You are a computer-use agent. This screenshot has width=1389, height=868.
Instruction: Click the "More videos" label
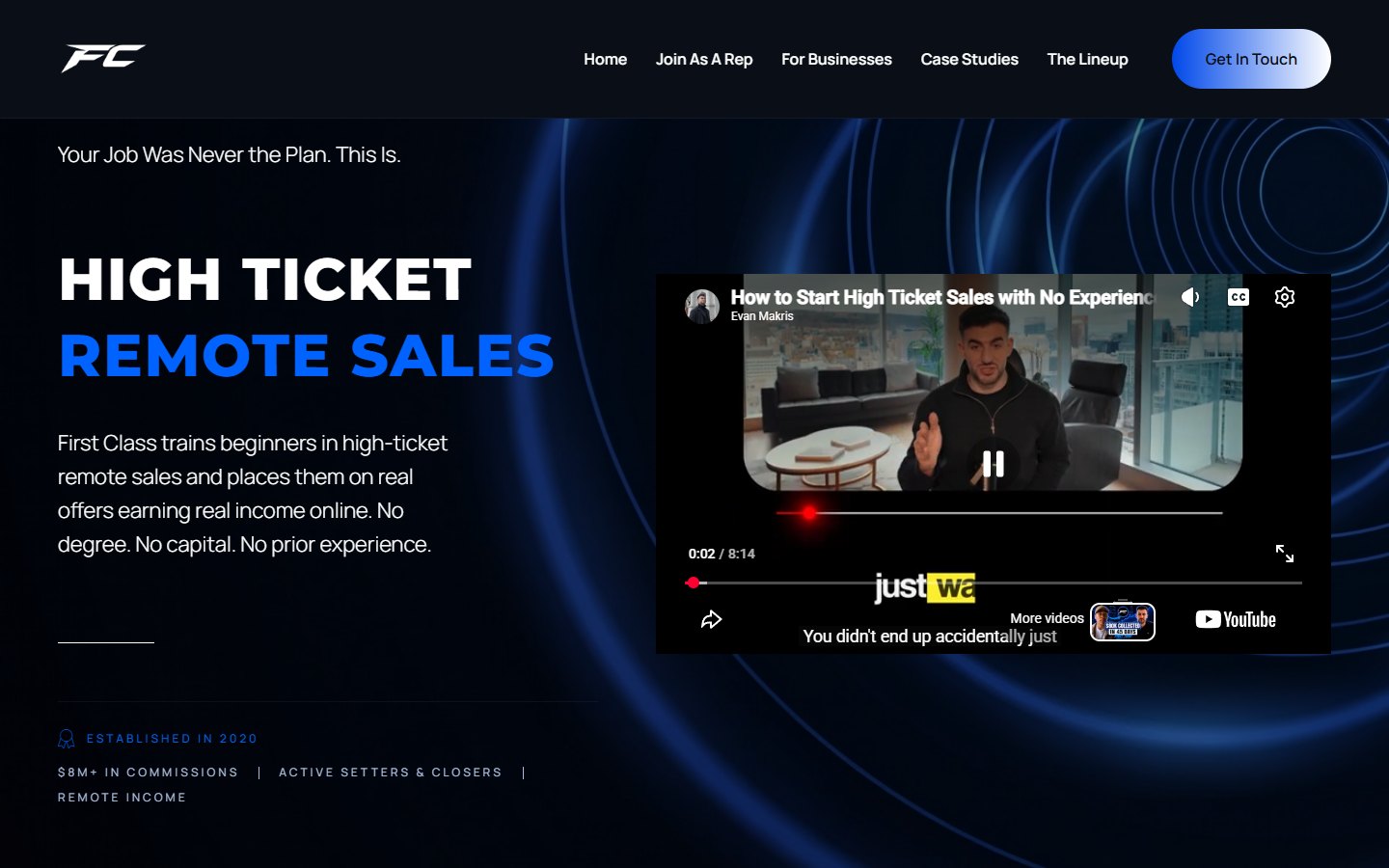pyautogui.click(x=1047, y=618)
